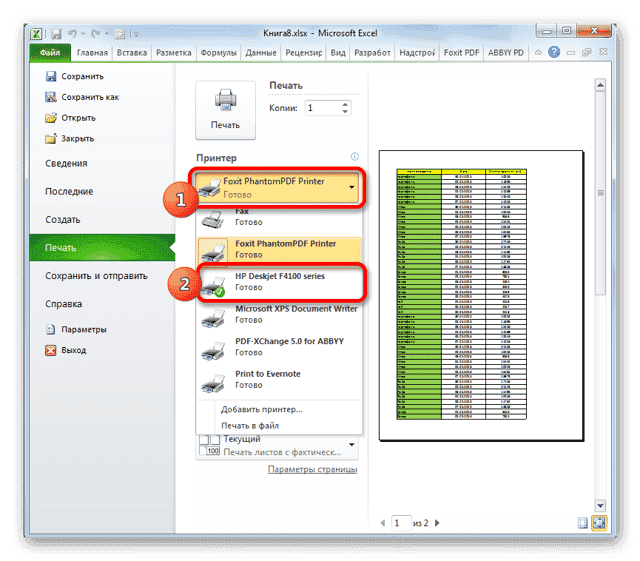640x561 pixels.
Task: Open the Файл tab
Action: 50,53
